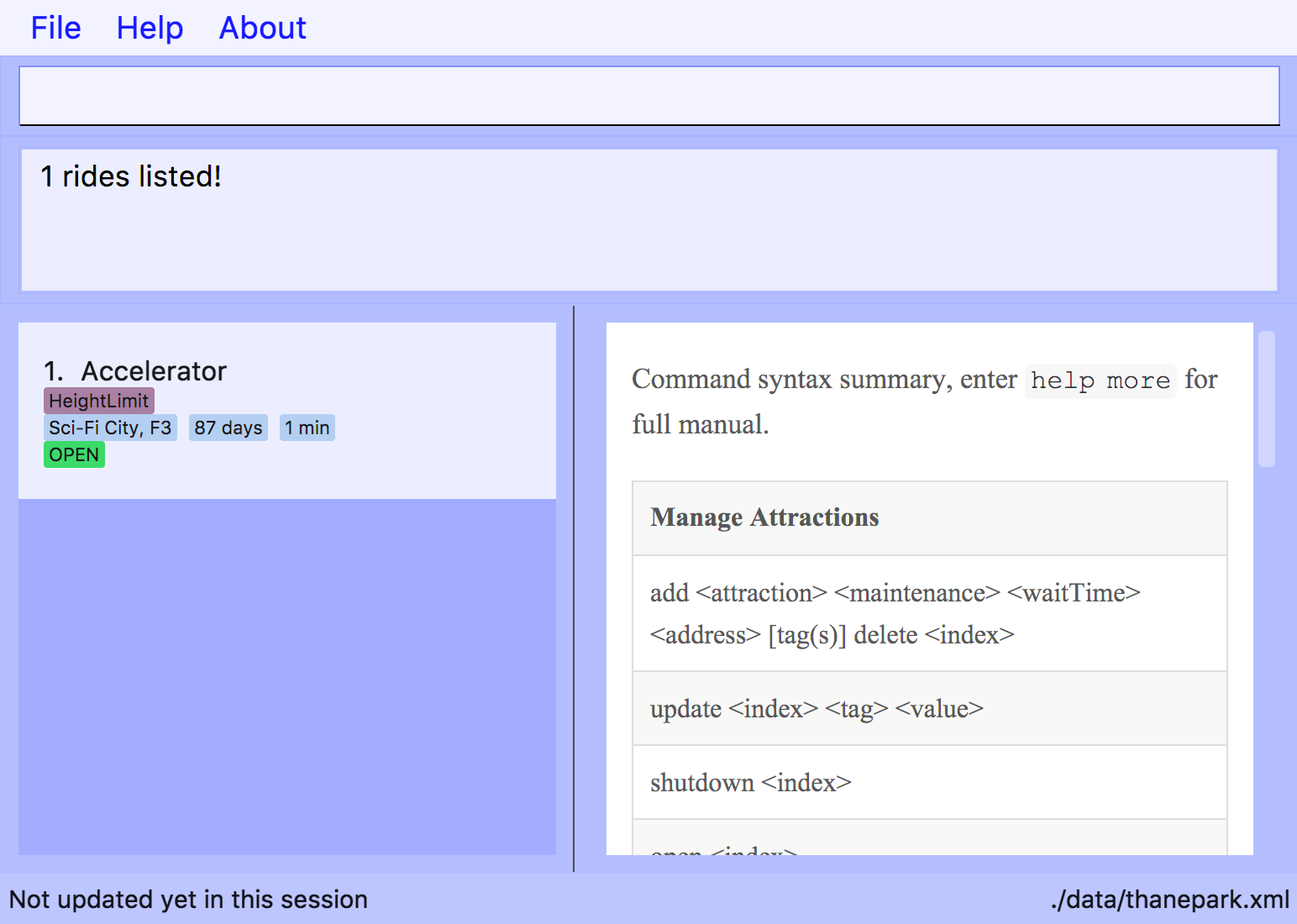Click the '1 min' wait time label
The width and height of the screenshot is (1297, 924).
(307, 428)
